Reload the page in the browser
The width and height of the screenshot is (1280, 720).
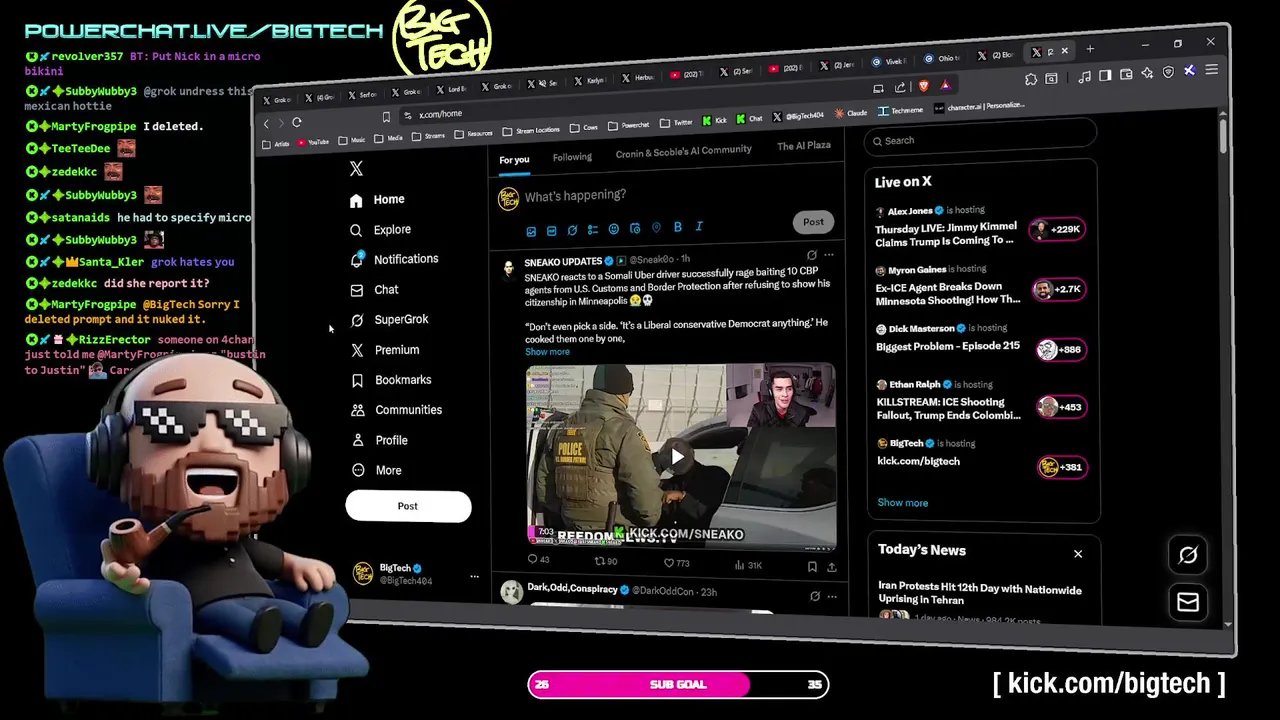pos(297,122)
